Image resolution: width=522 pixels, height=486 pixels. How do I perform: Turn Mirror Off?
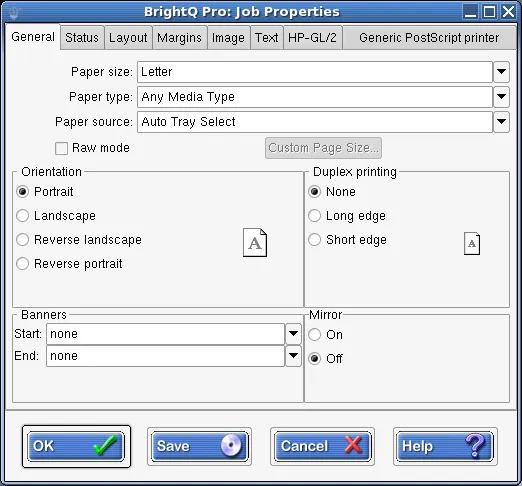click(314, 358)
